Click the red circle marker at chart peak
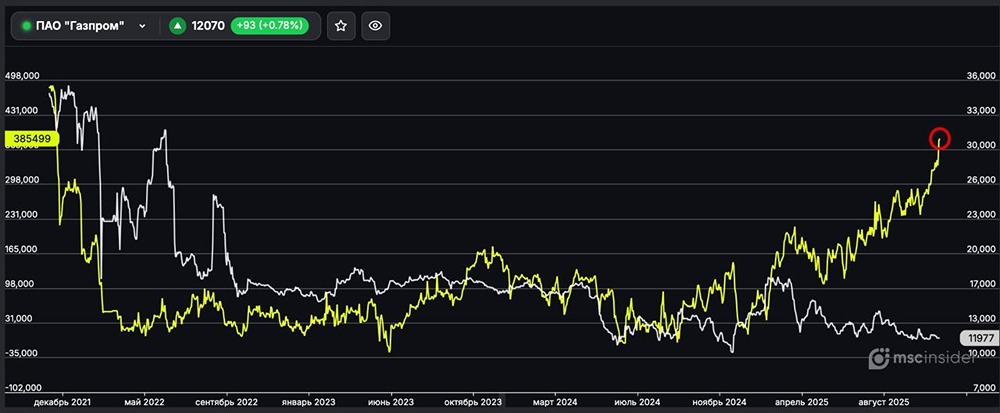 [x=939, y=138]
